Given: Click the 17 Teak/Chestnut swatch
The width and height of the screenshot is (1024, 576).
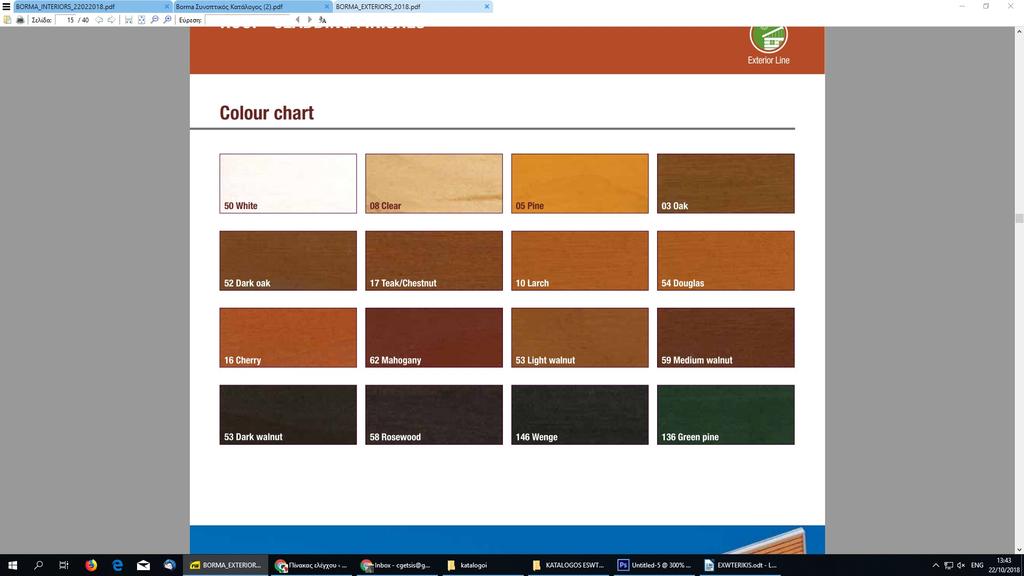Looking at the screenshot, I should [434, 261].
